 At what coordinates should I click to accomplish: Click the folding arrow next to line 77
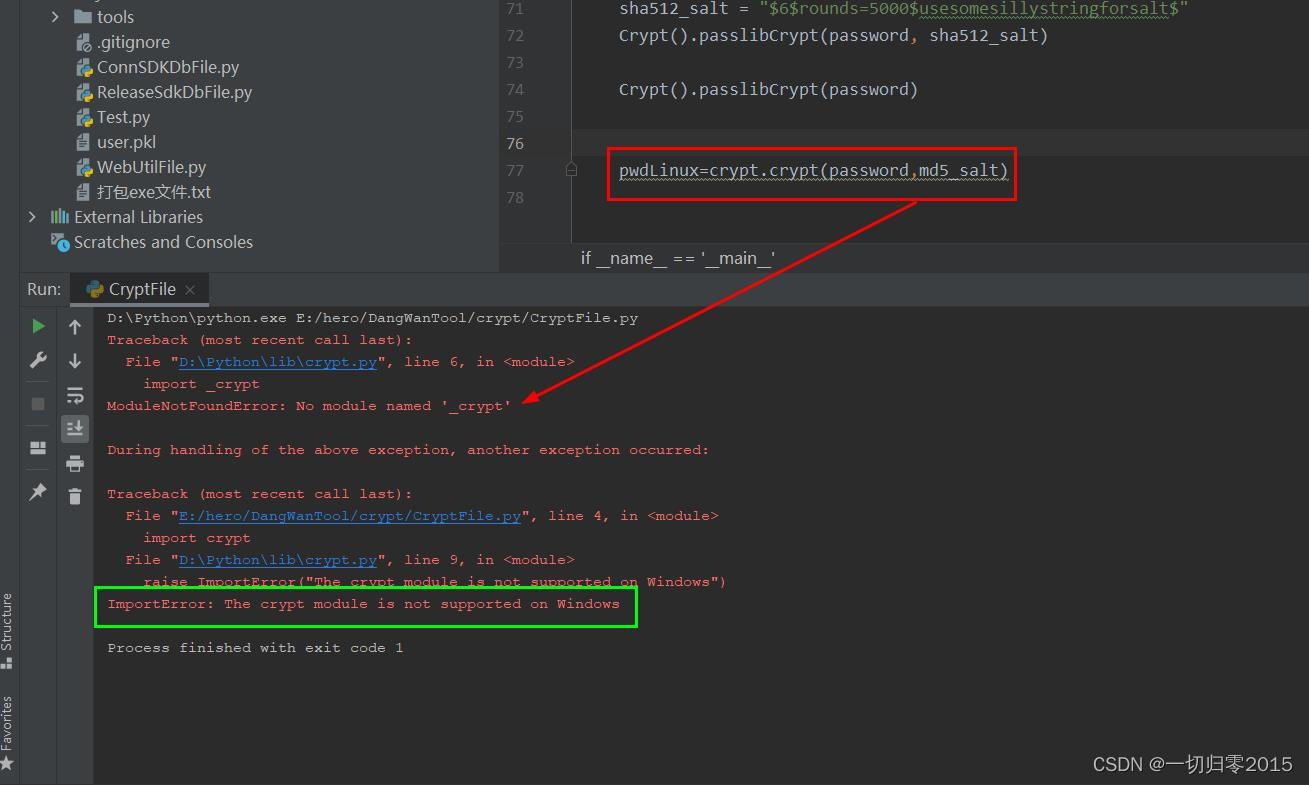tap(571, 169)
